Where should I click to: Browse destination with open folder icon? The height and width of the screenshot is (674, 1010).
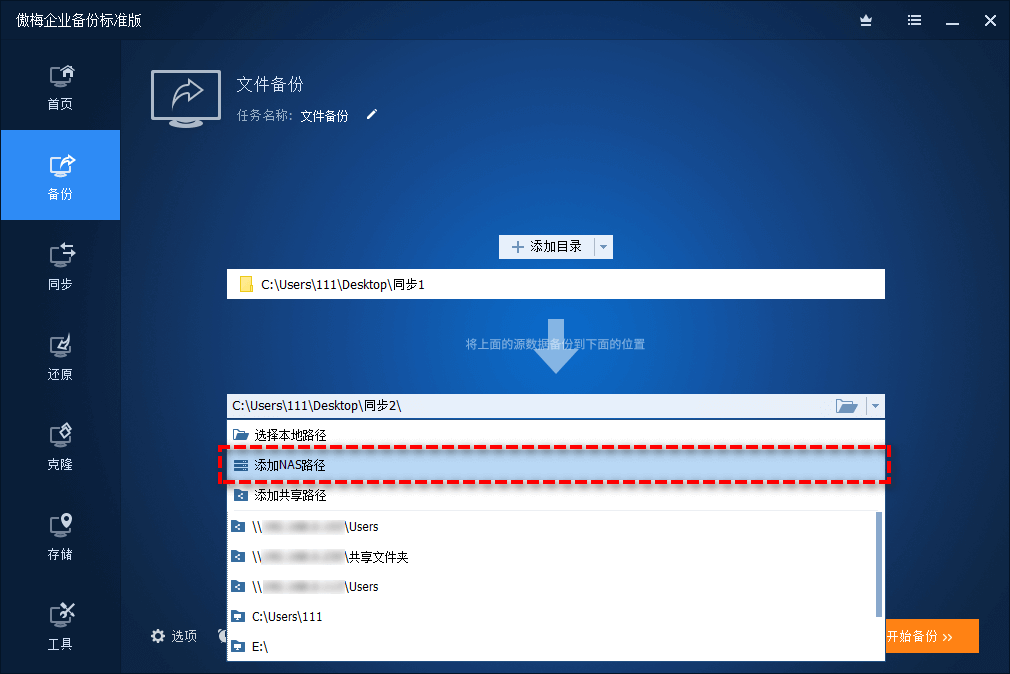point(846,406)
